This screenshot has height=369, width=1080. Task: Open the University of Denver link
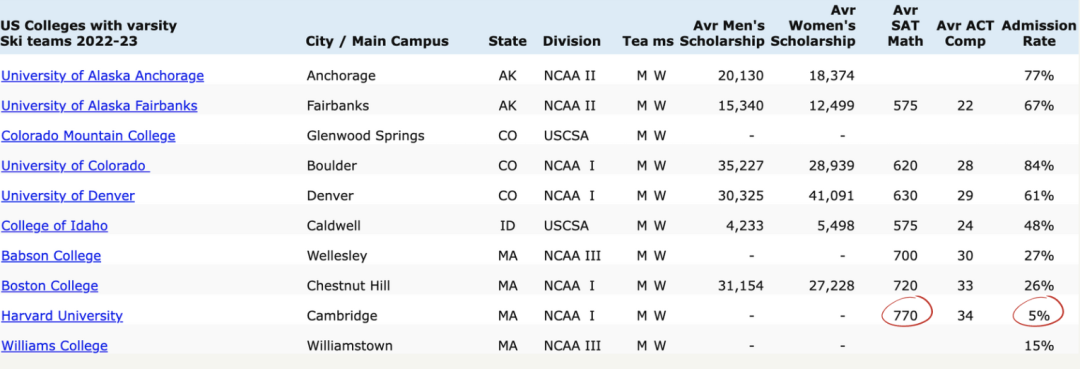(x=68, y=196)
